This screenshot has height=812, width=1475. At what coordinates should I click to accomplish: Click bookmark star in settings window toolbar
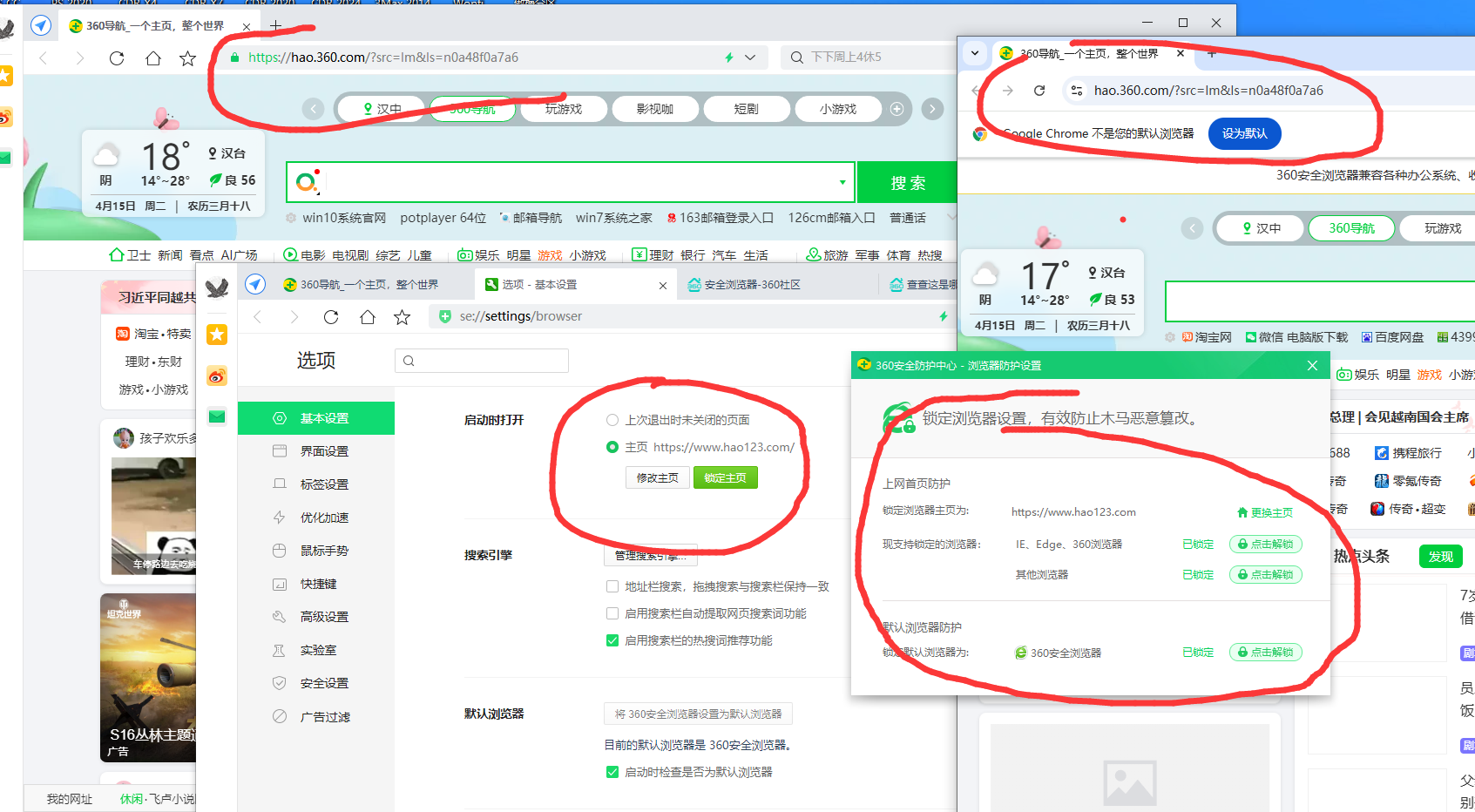[x=402, y=317]
